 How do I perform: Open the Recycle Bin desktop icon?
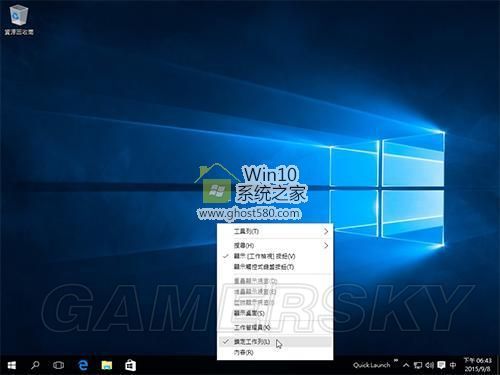[x=19, y=20]
